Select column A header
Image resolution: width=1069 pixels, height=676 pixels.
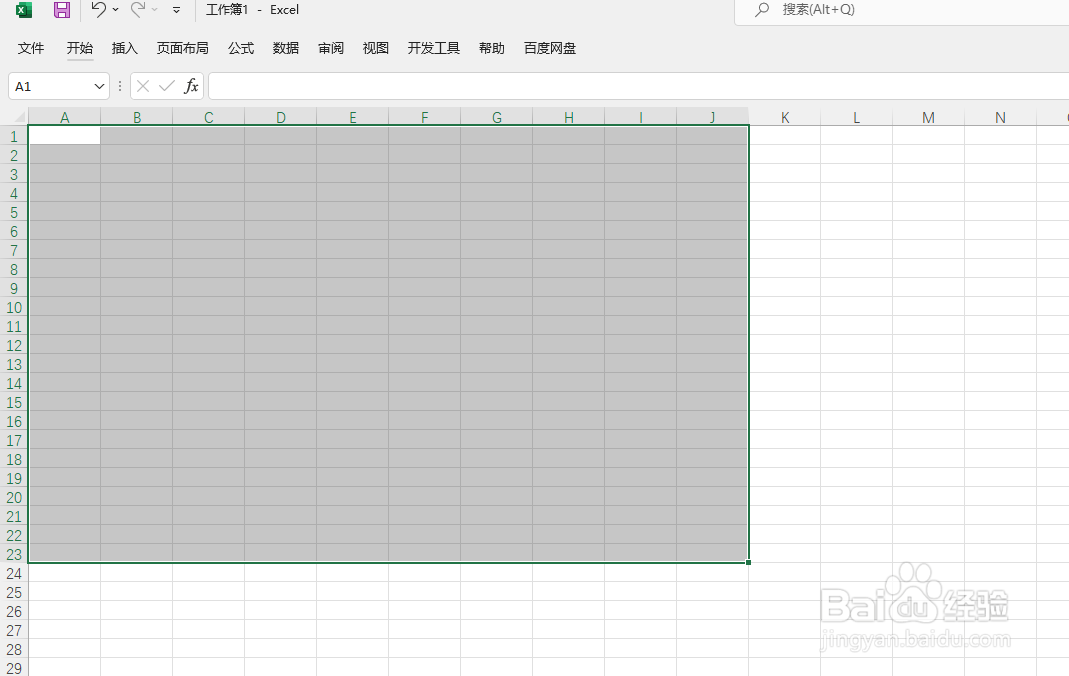coord(65,117)
